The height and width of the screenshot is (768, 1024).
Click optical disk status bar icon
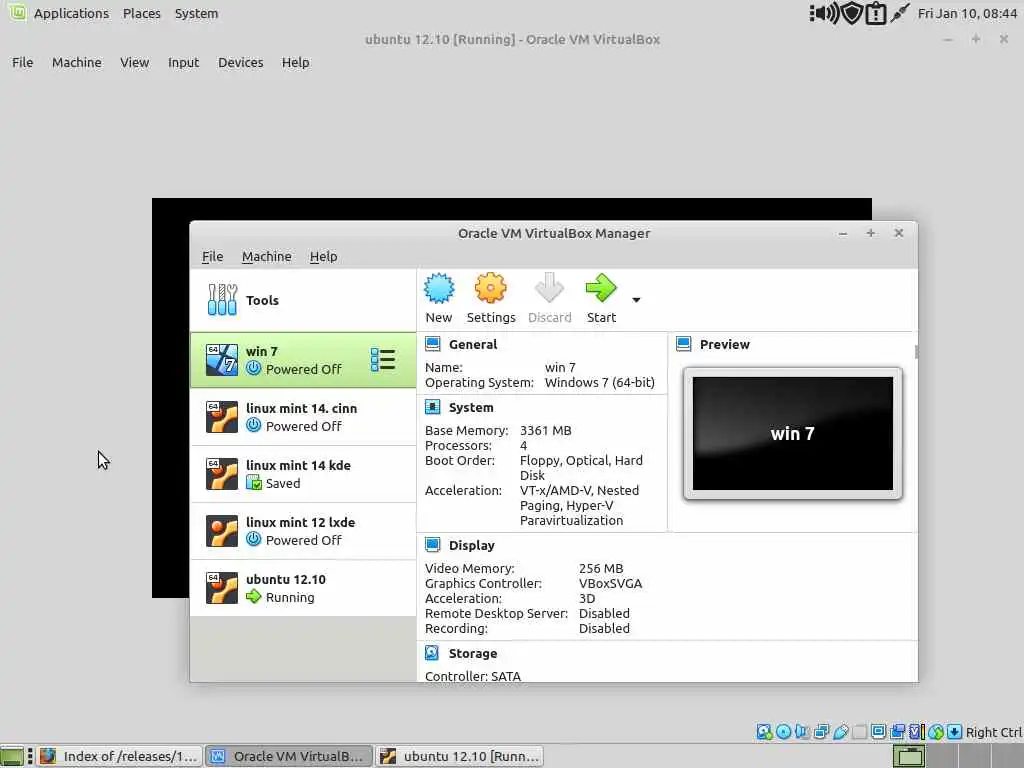(784, 732)
